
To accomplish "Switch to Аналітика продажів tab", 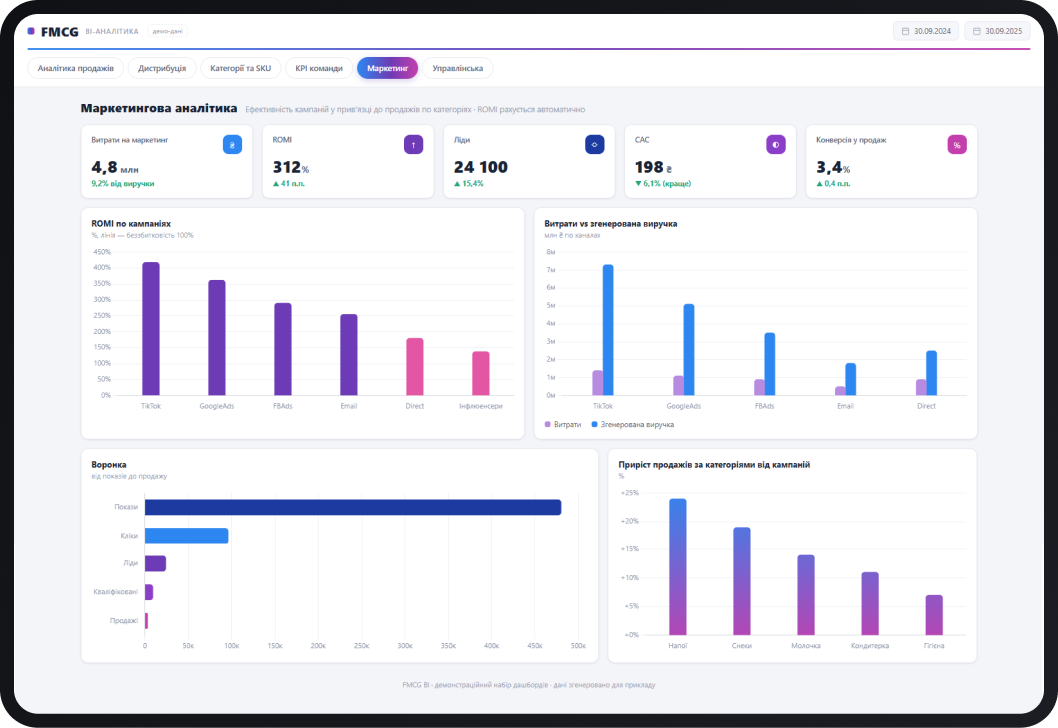I will pos(76,68).
